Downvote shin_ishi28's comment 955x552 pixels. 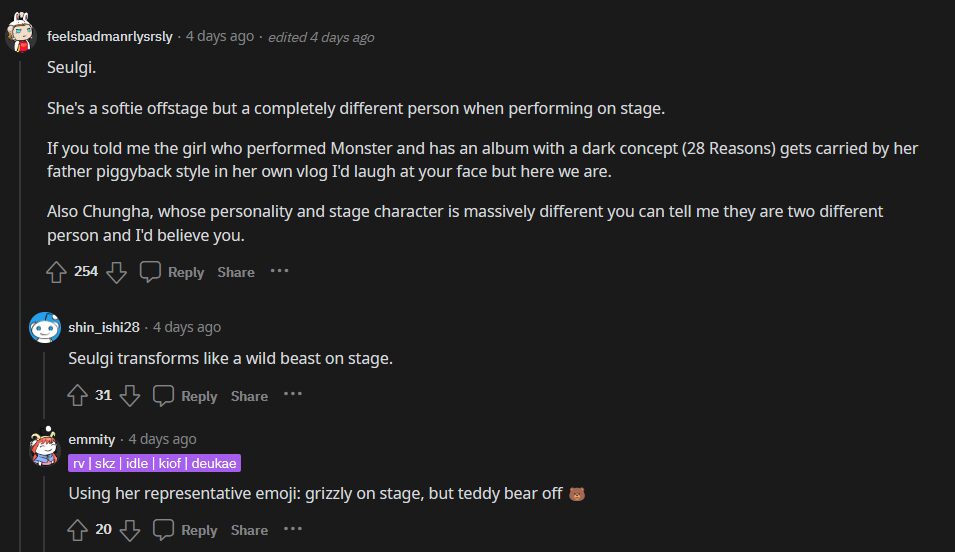[130, 395]
